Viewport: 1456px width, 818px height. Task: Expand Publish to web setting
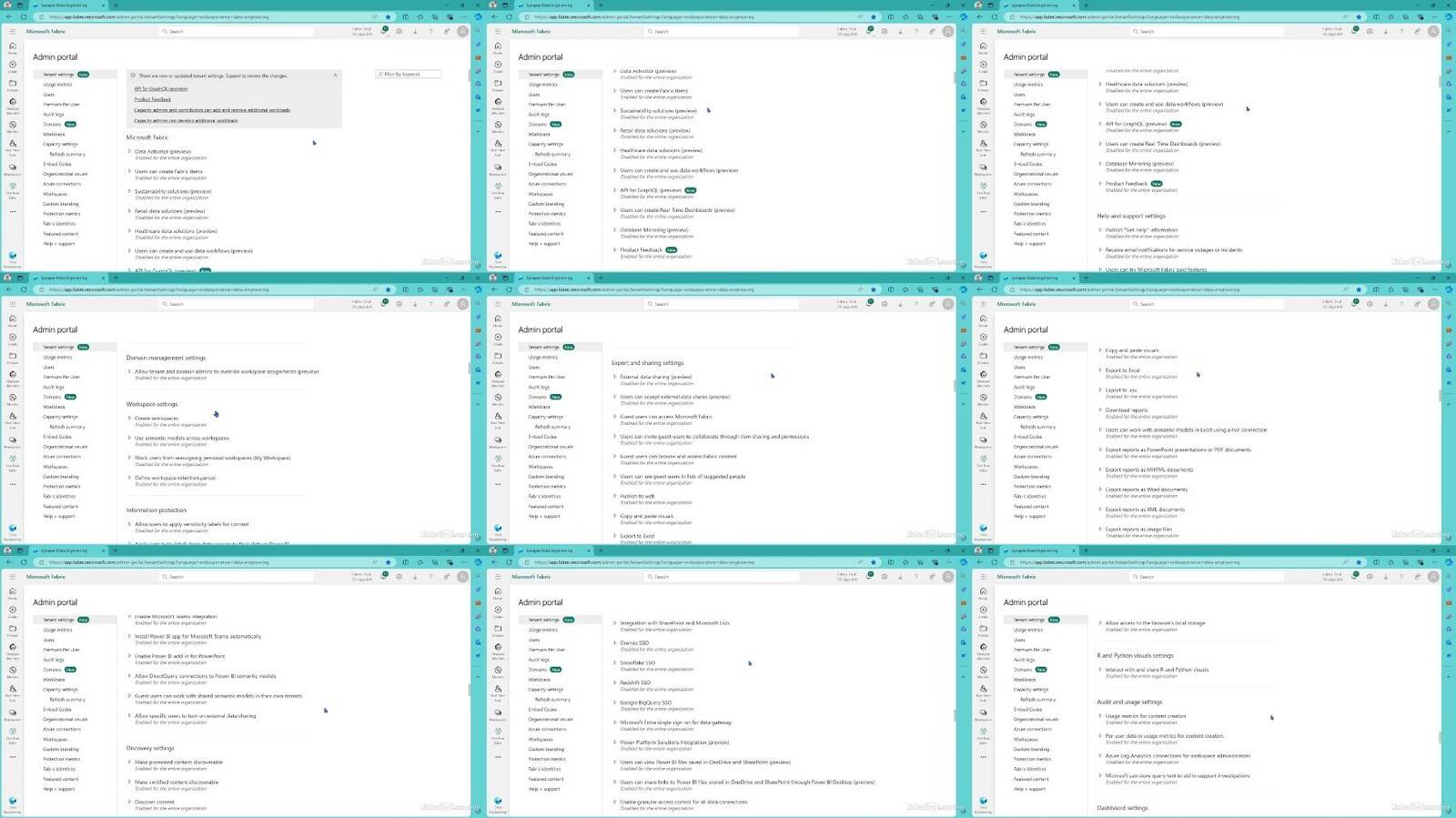click(615, 496)
